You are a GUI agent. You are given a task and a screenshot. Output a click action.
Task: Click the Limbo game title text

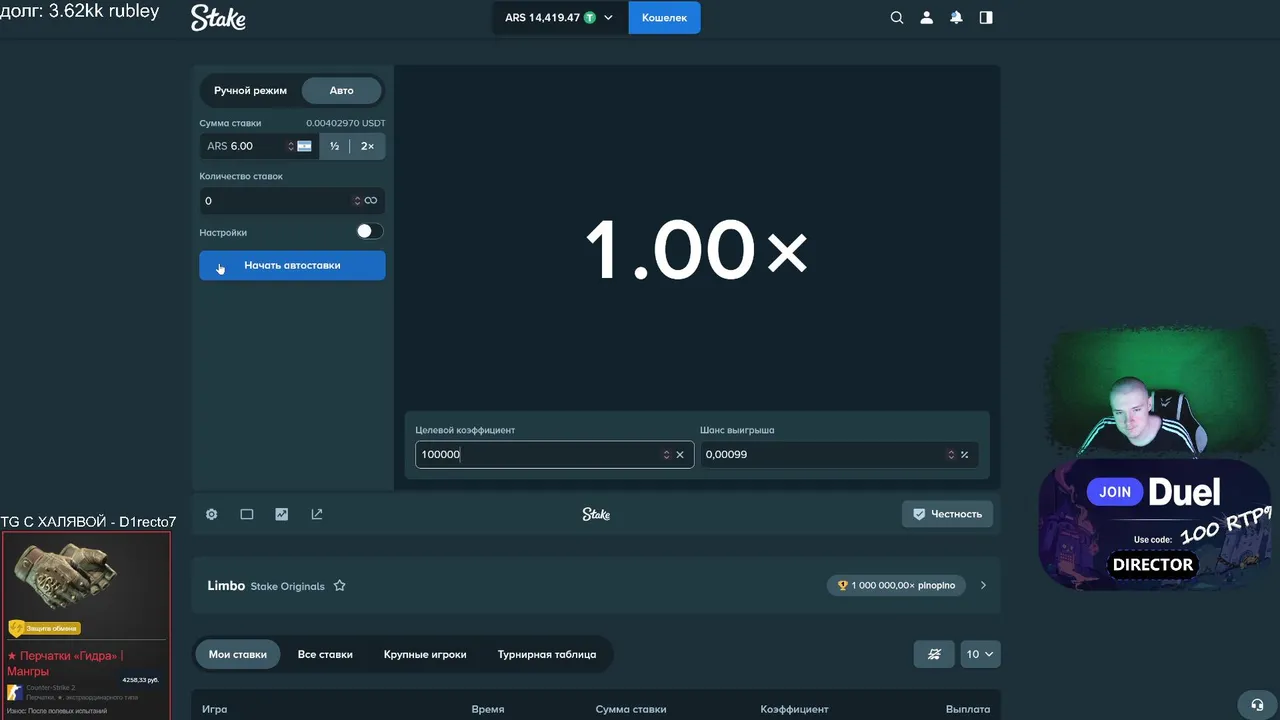point(226,586)
